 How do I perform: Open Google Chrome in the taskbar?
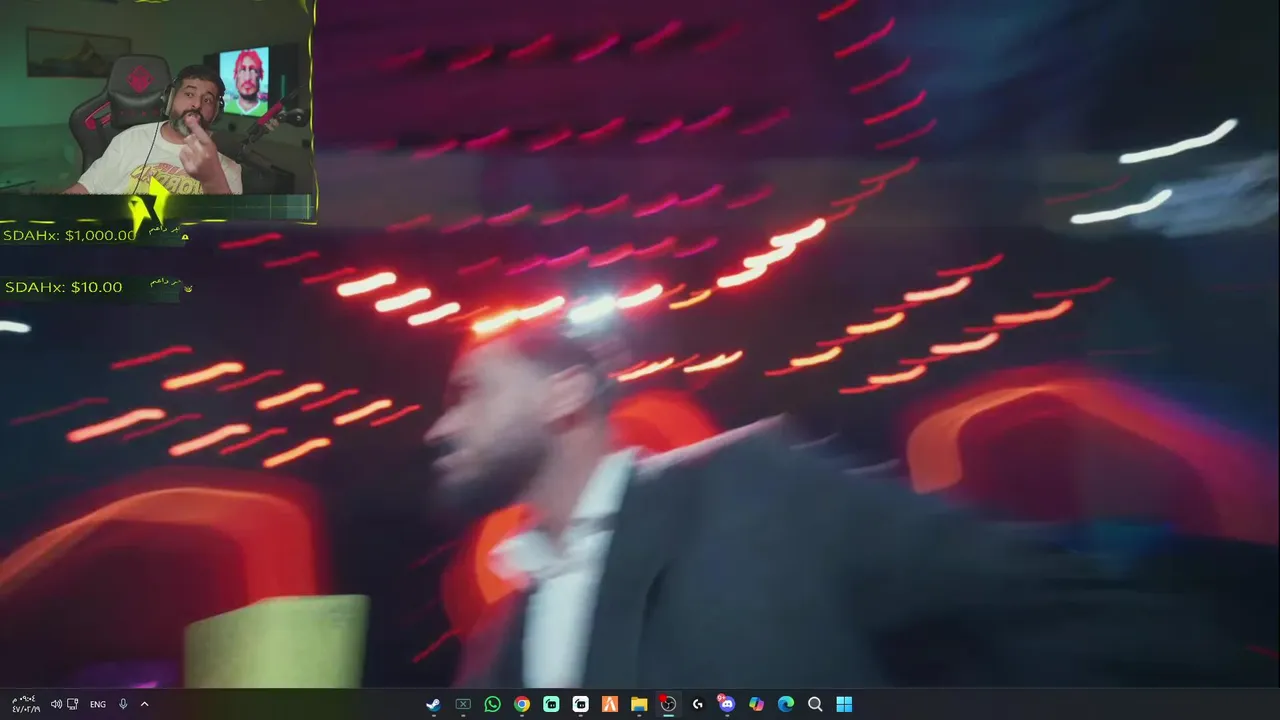tap(522, 704)
